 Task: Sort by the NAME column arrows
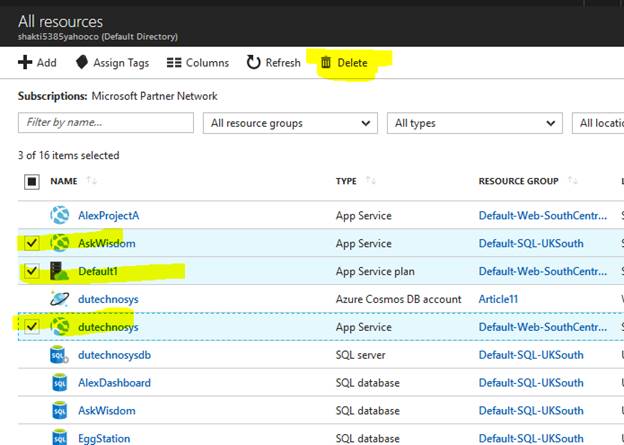[92, 181]
